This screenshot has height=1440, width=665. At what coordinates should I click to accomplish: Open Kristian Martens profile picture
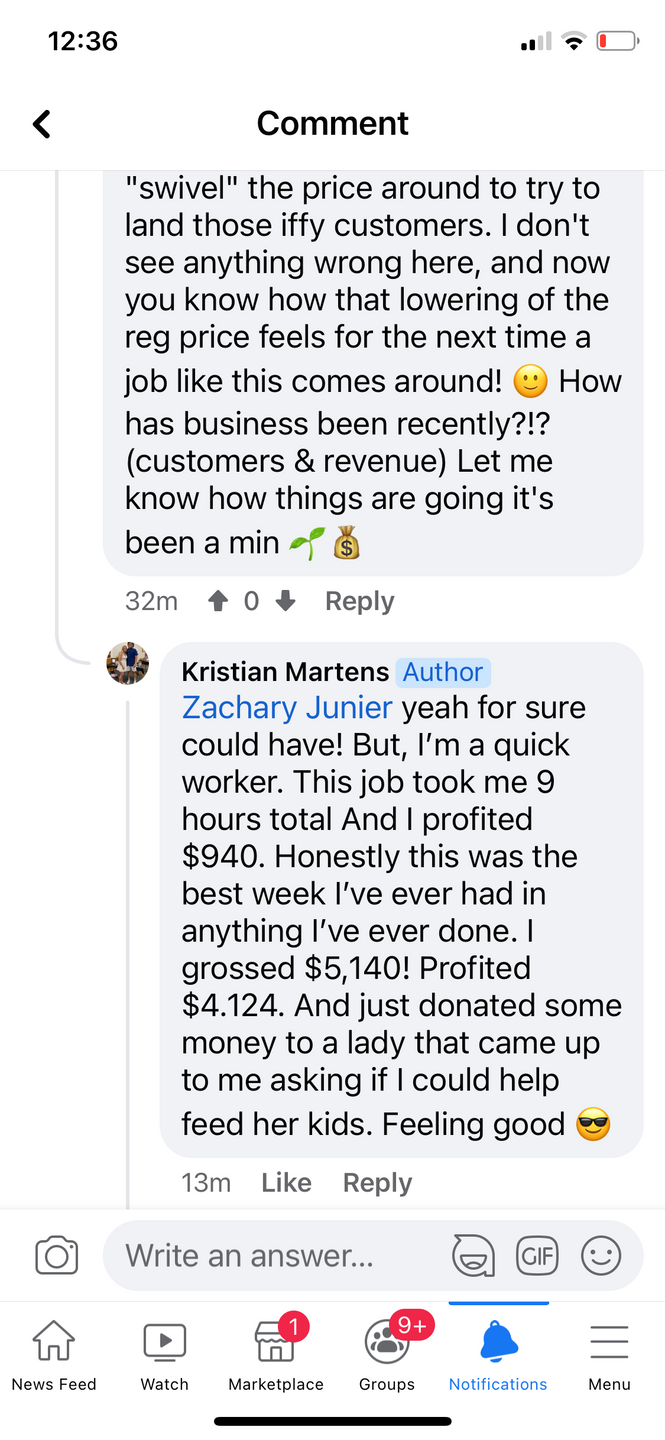[128, 664]
